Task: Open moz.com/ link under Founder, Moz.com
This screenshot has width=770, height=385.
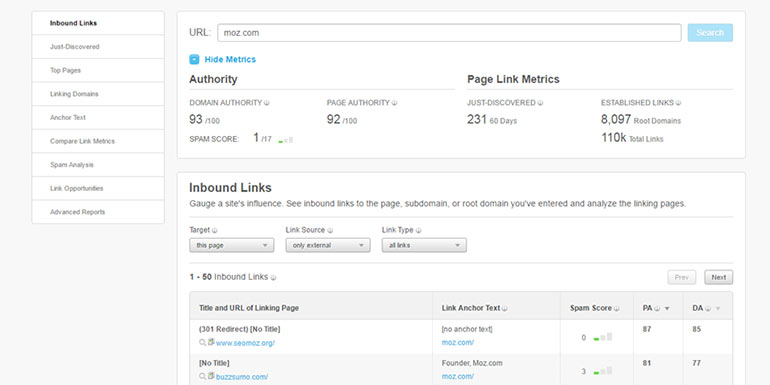Action: [x=458, y=377]
